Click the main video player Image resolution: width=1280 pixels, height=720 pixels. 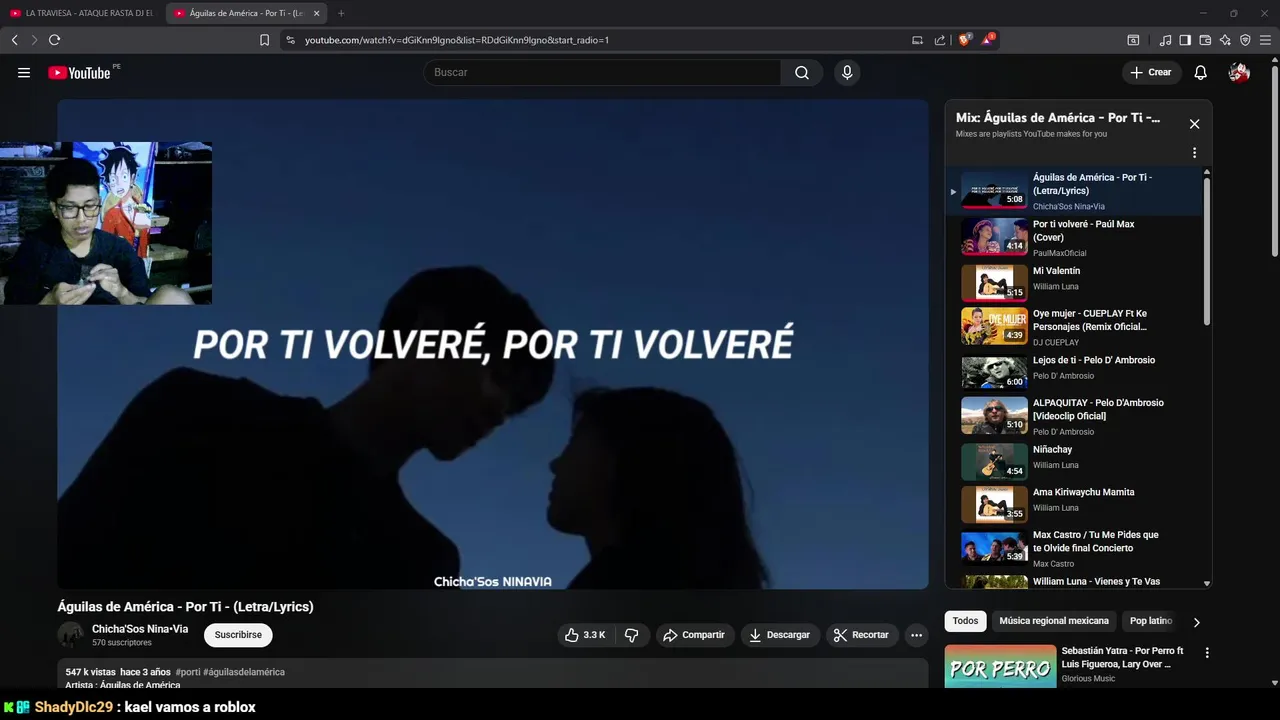pyautogui.click(x=492, y=344)
